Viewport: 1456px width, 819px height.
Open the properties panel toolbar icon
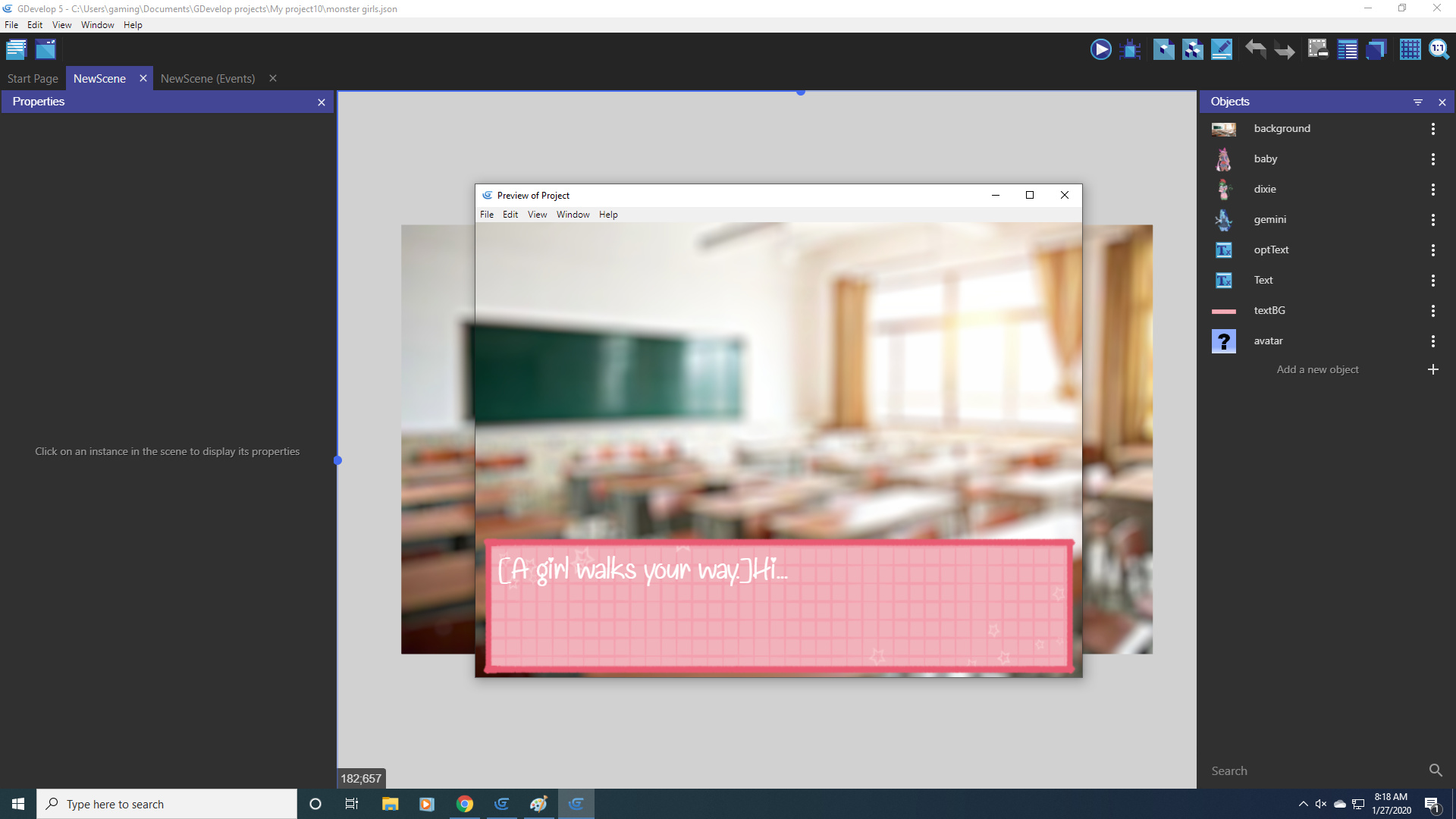coord(1221,50)
